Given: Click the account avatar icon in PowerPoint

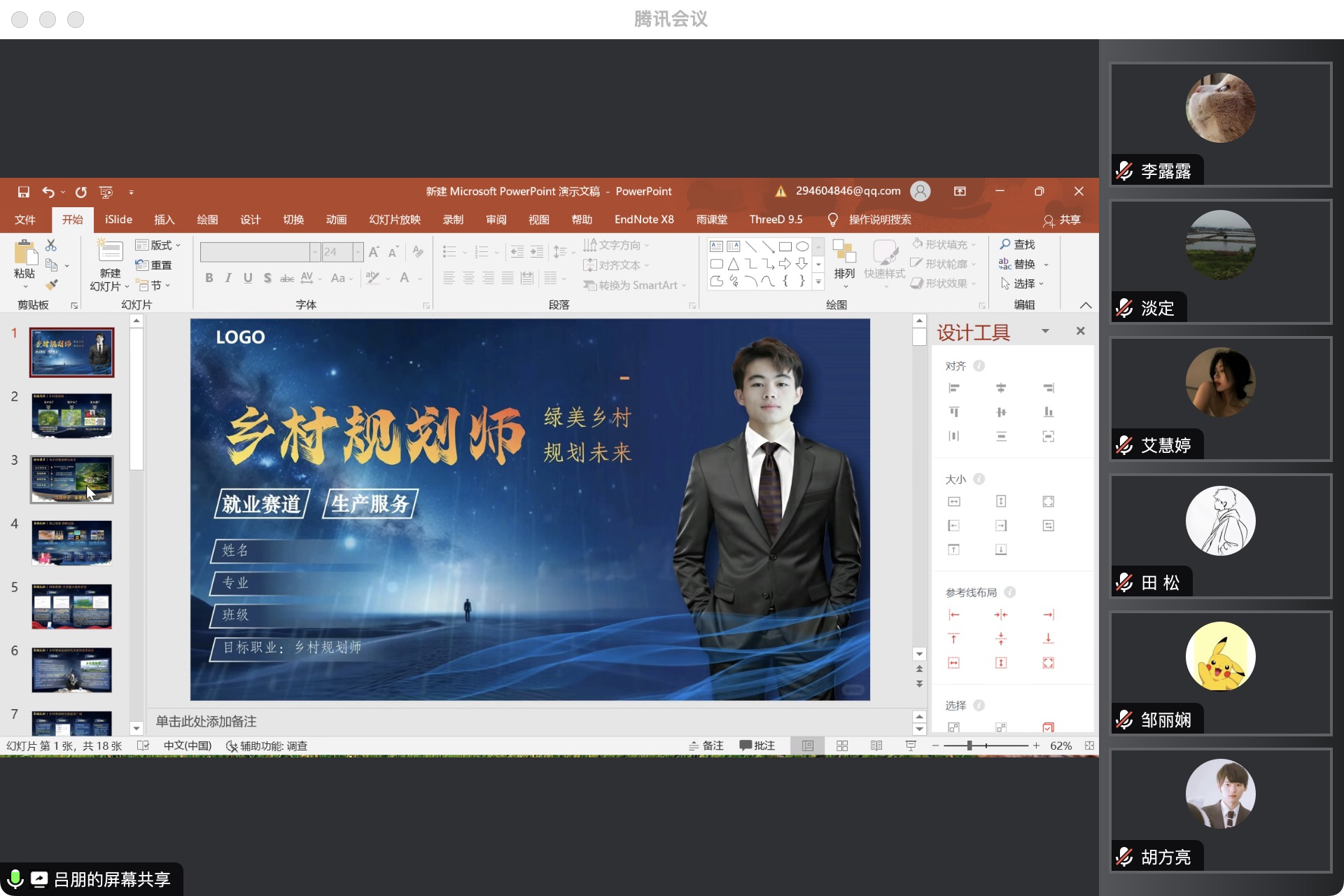Looking at the screenshot, I should (920, 191).
